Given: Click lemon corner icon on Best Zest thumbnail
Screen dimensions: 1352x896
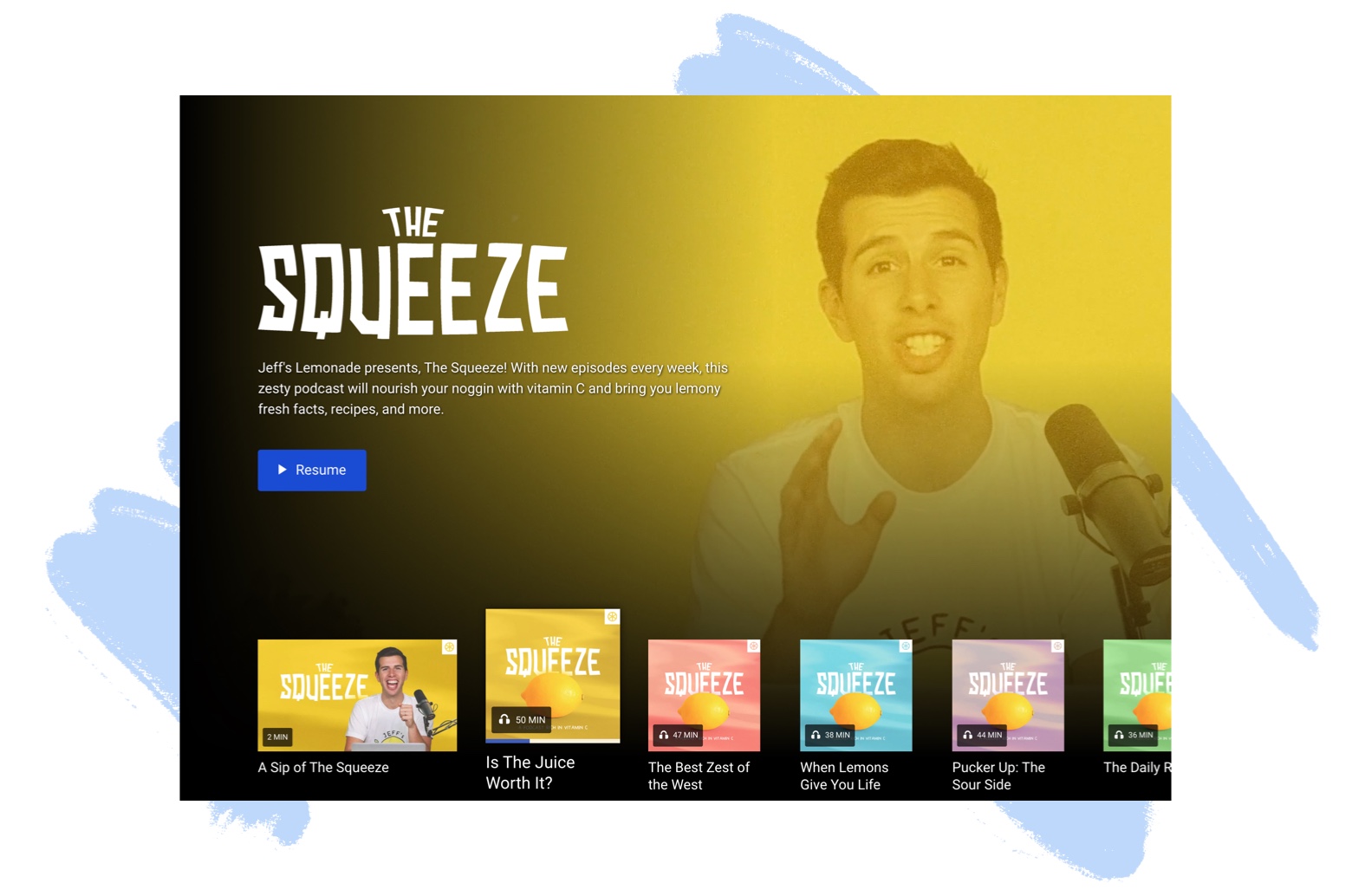Looking at the screenshot, I should [x=753, y=646].
